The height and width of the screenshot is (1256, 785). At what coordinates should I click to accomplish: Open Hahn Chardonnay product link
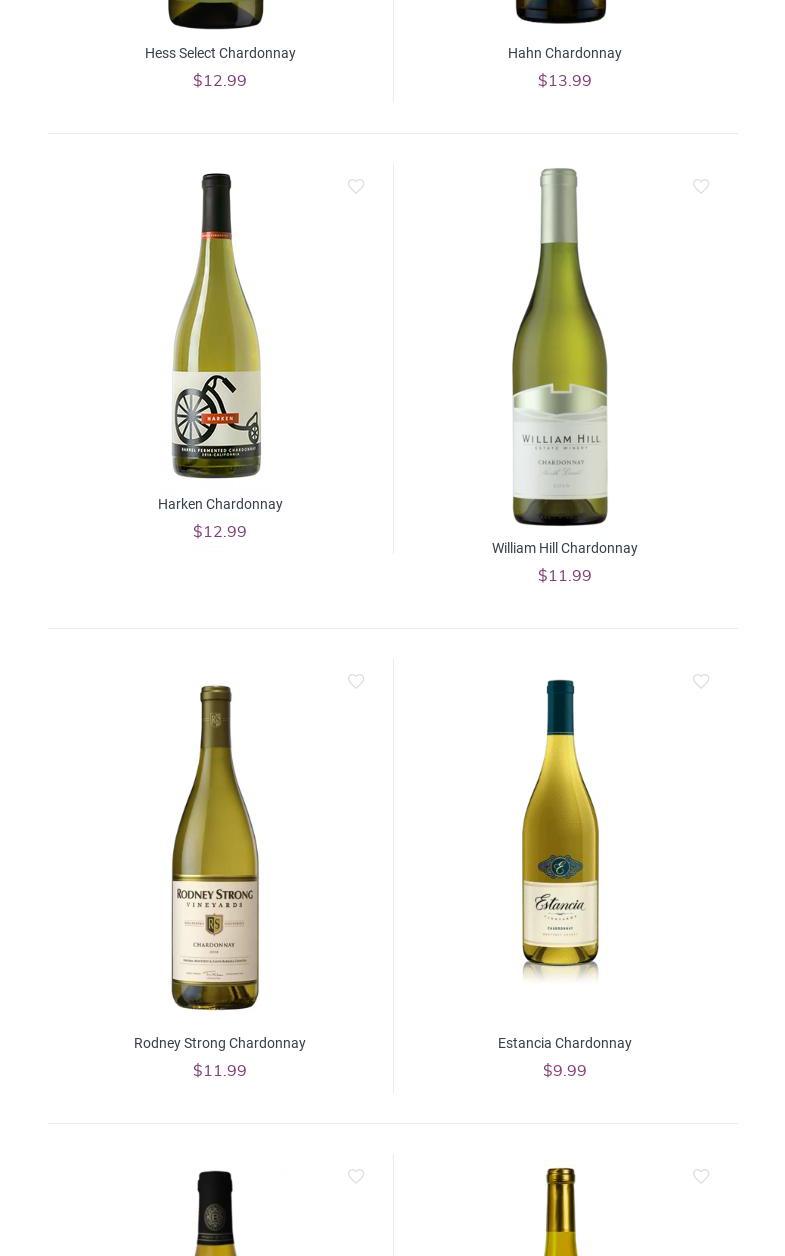click(x=565, y=53)
